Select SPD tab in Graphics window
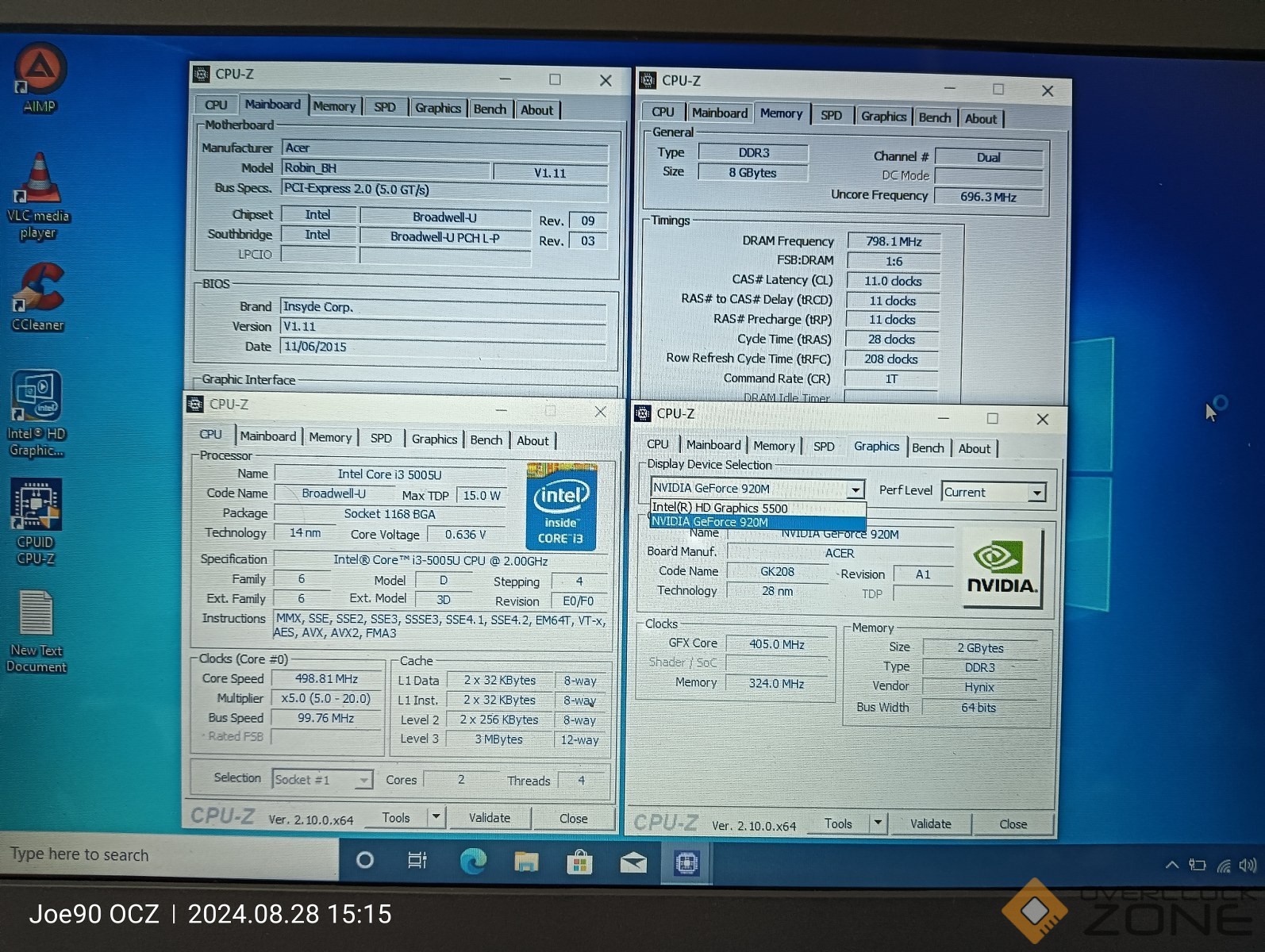 coord(824,447)
